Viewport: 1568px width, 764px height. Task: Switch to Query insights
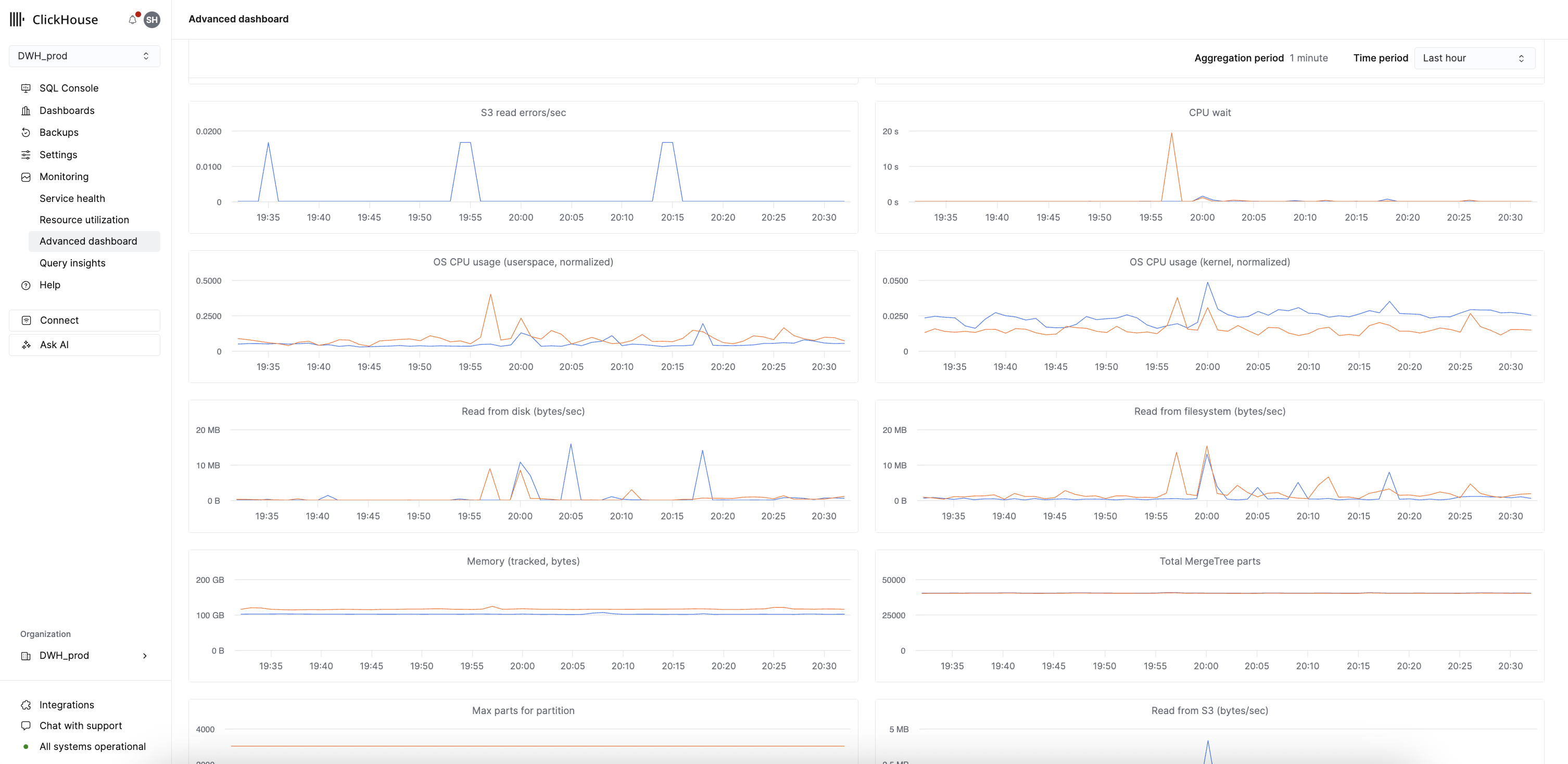point(72,263)
